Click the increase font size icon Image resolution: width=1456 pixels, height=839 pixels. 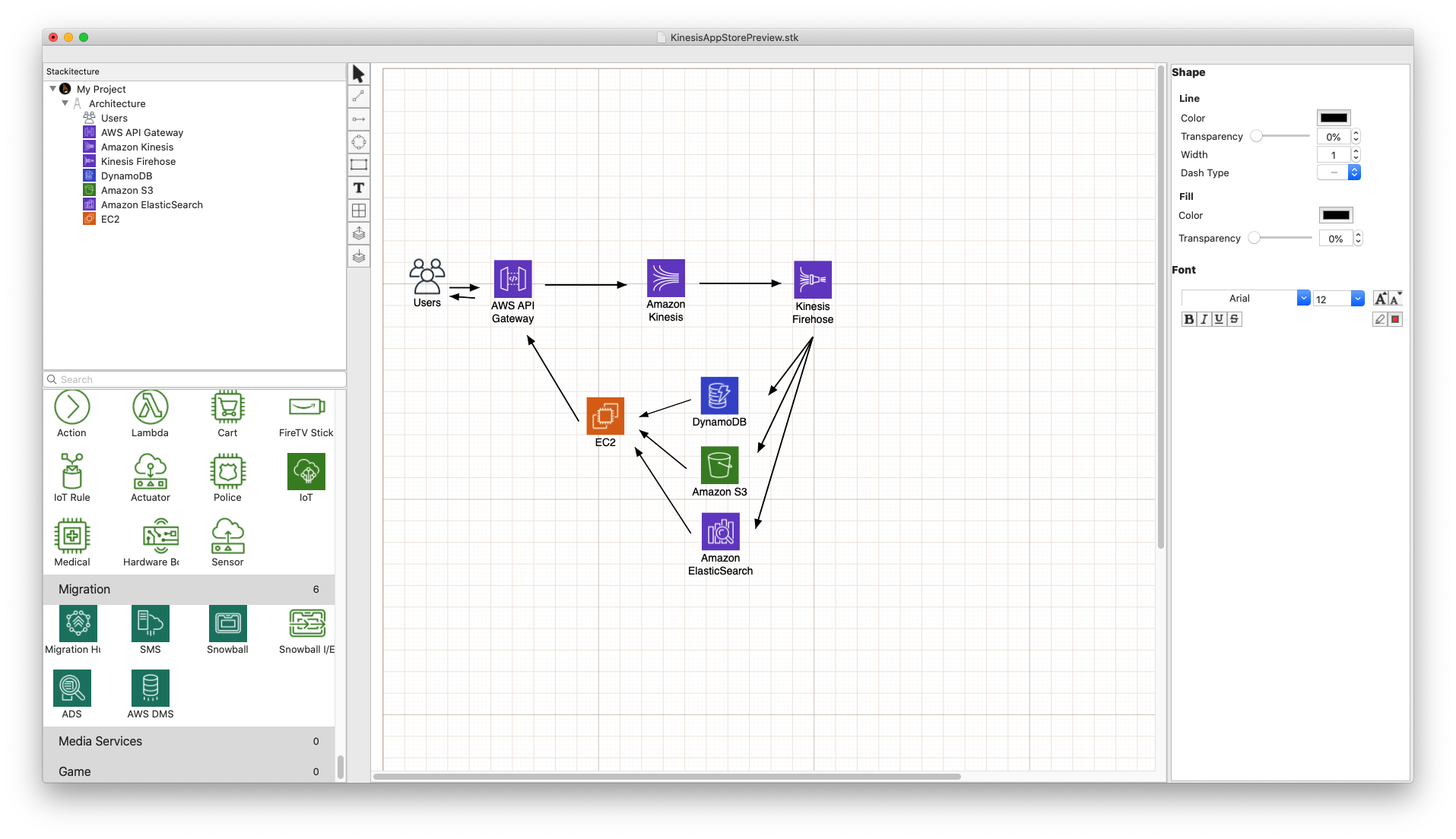coord(1381,299)
